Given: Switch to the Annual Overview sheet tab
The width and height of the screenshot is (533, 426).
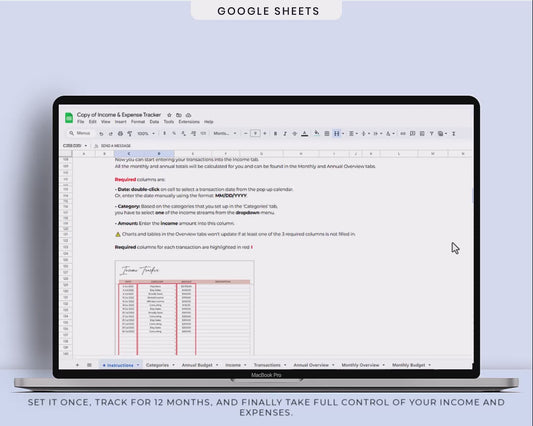Looking at the screenshot, I should tap(311, 365).
